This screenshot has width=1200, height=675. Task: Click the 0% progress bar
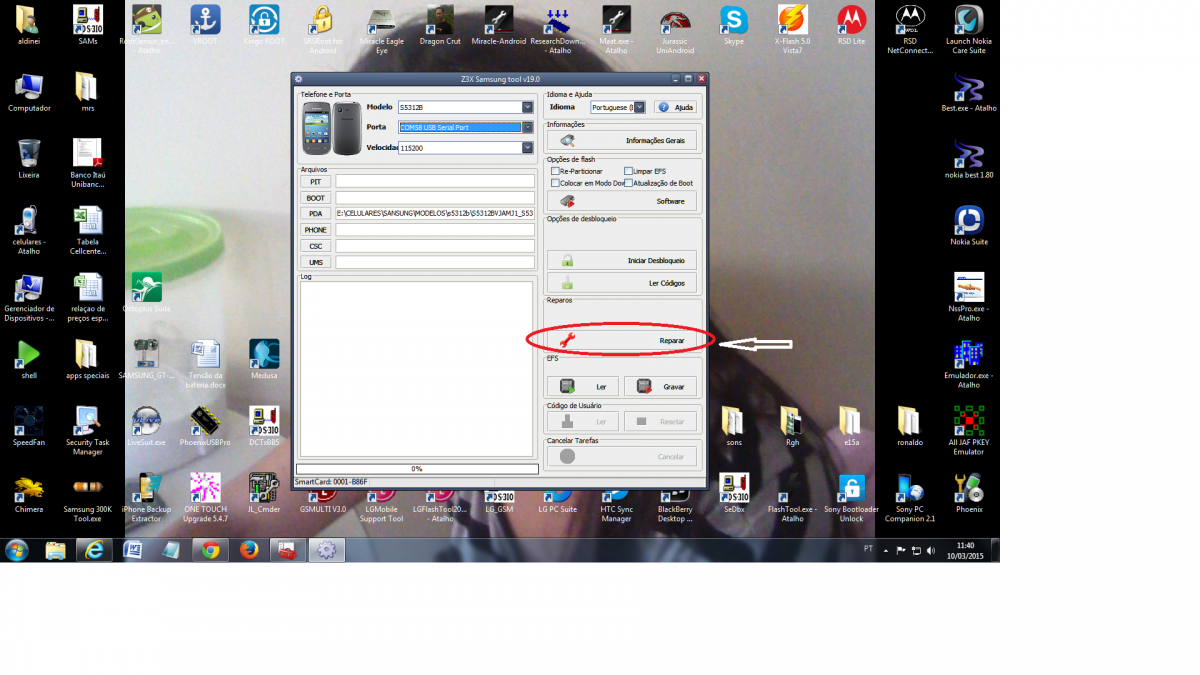(417, 468)
